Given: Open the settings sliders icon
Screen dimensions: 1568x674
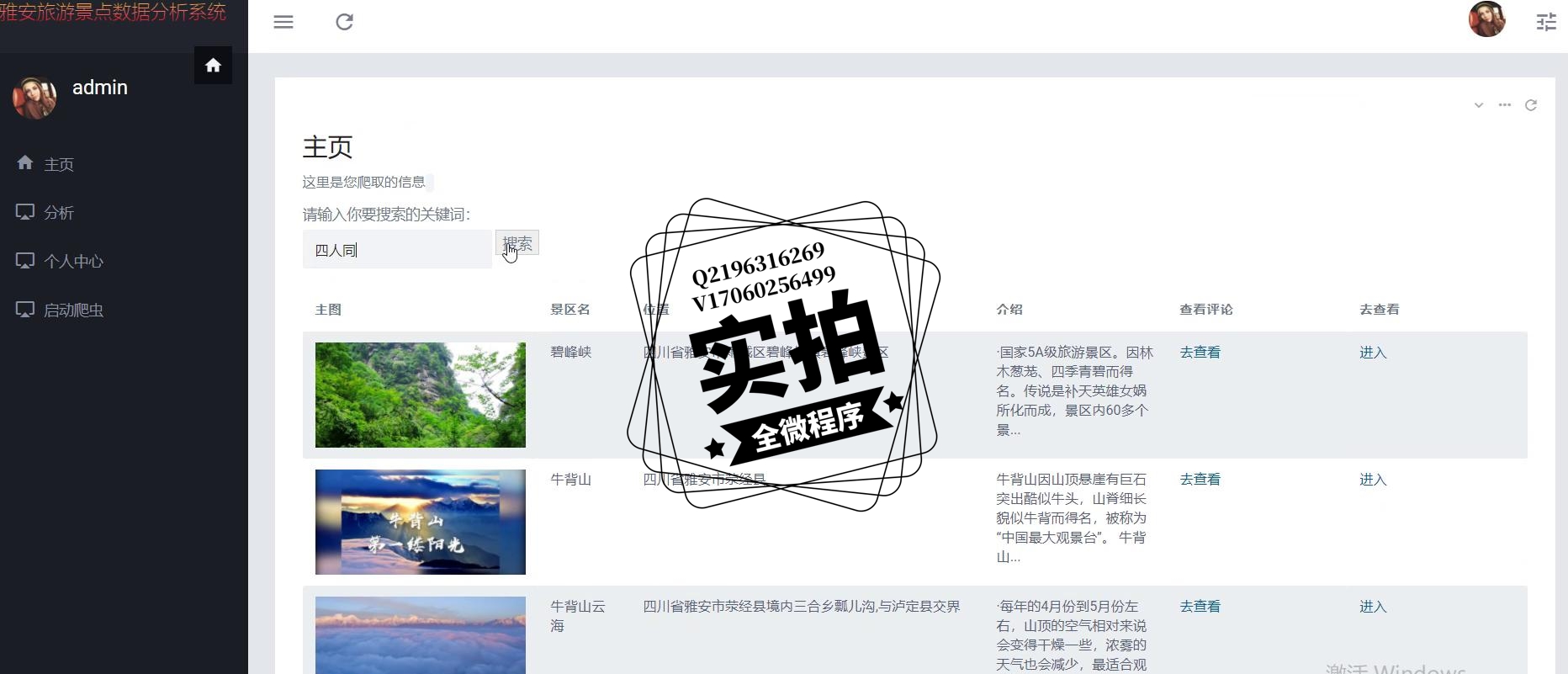Looking at the screenshot, I should pyautogui.click(x=1546, y=22).
